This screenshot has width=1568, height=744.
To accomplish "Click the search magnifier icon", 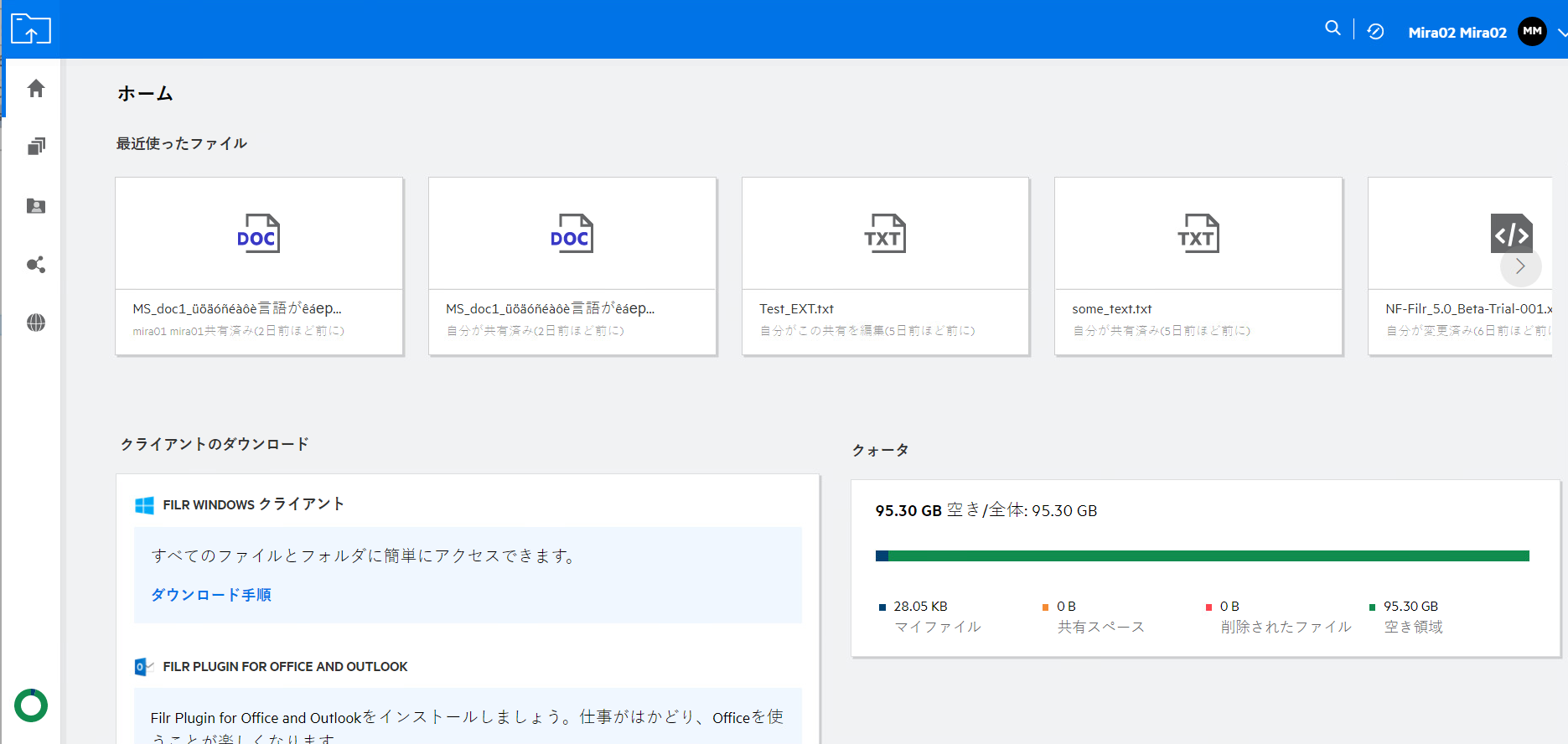I will coord(1332,28).
